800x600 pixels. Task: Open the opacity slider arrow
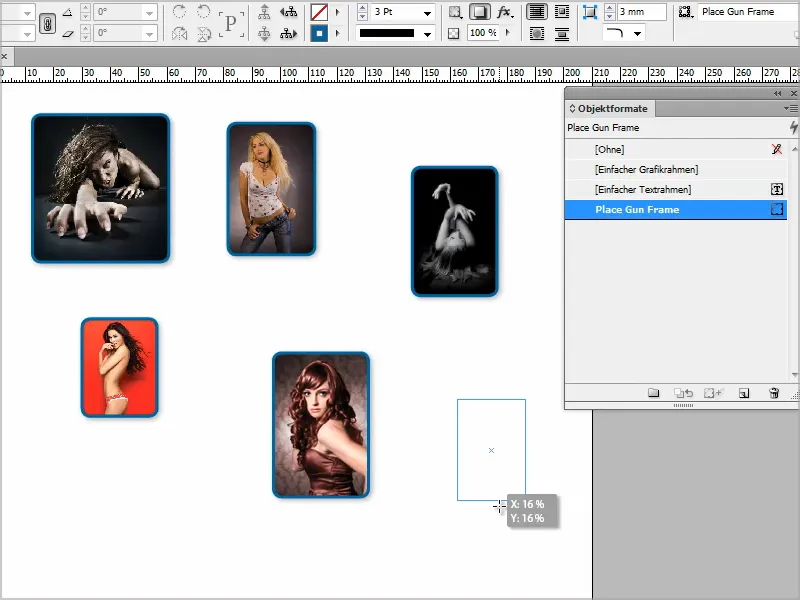coord(507,33)
